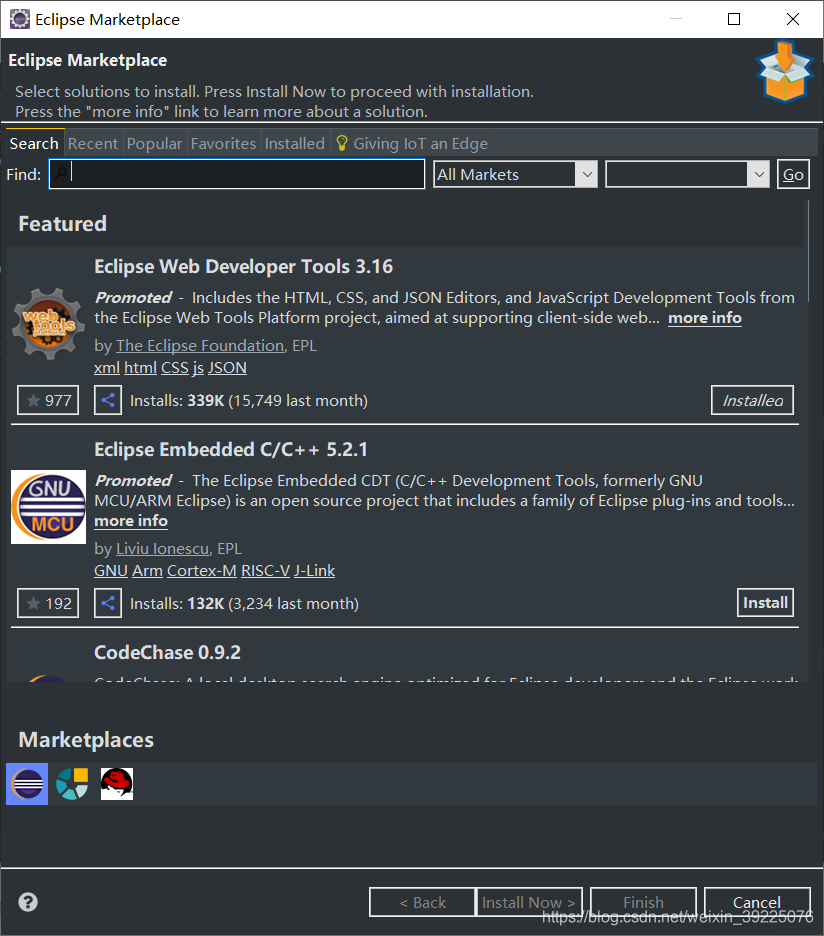Click CodeChase 0.9.2 title
Viewport: 824px width, 936px height.
coord(168,652)
